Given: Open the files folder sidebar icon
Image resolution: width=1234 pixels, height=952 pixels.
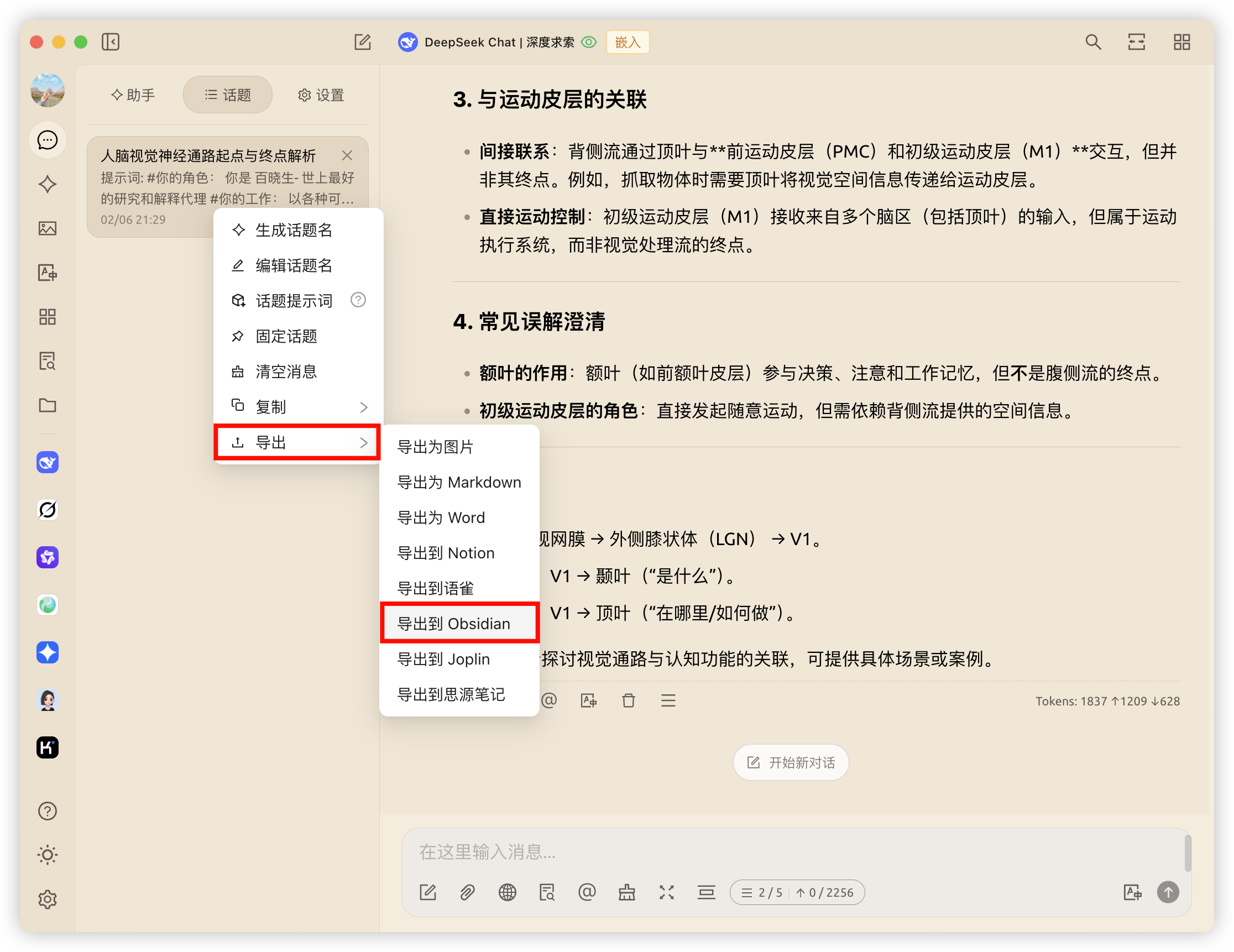Looking at the screenshot, I should [x=48, y=405].
